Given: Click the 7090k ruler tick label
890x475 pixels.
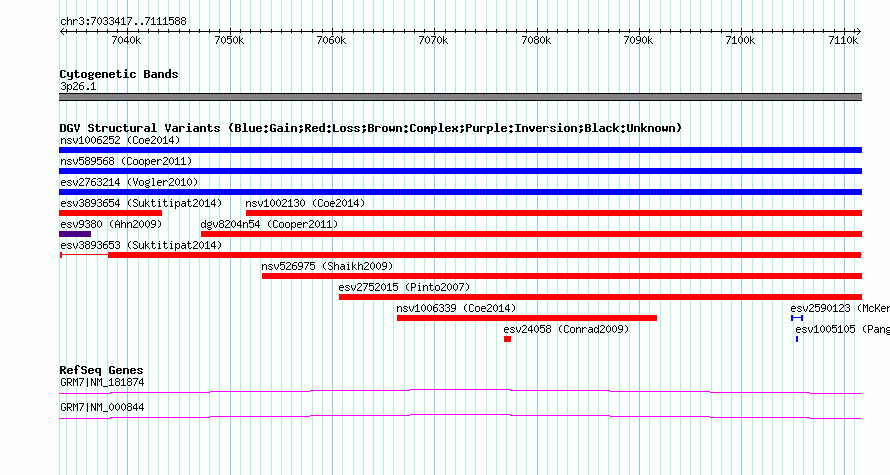Looking at the screenshot, I should coord(639,40).
